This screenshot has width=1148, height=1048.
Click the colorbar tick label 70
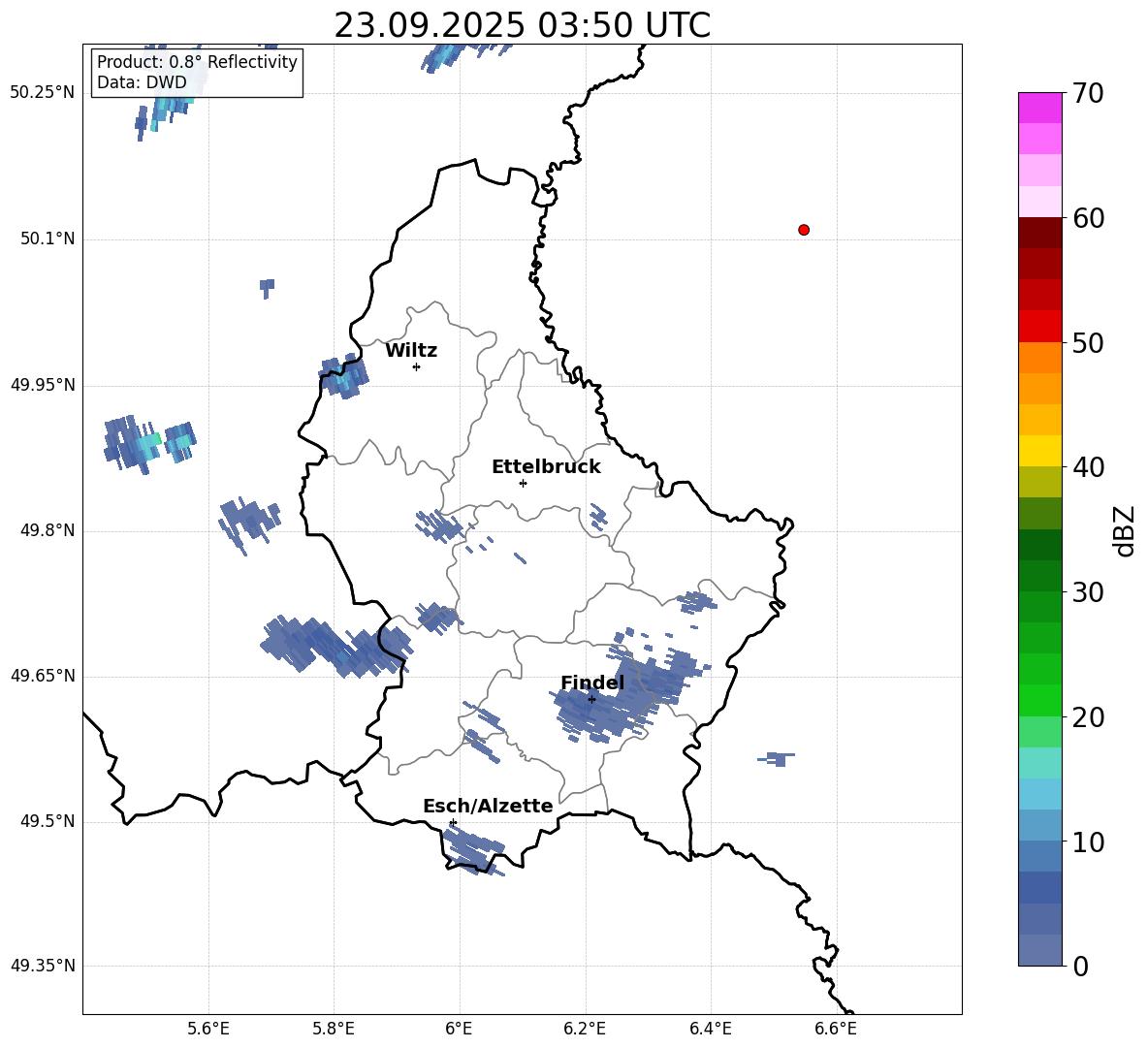click(x=1088, y=93)
